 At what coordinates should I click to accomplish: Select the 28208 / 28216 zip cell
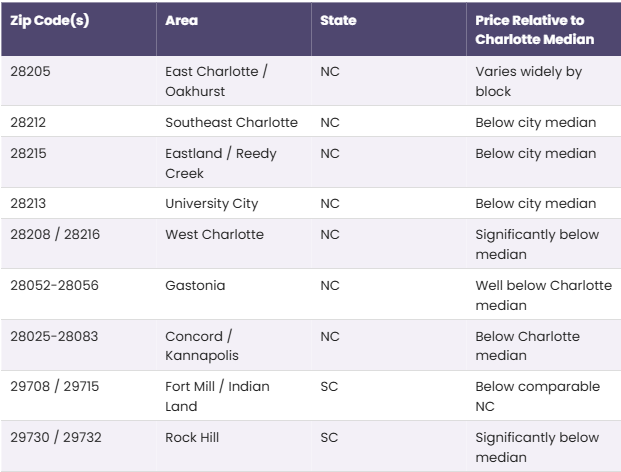tap(55, 235)
